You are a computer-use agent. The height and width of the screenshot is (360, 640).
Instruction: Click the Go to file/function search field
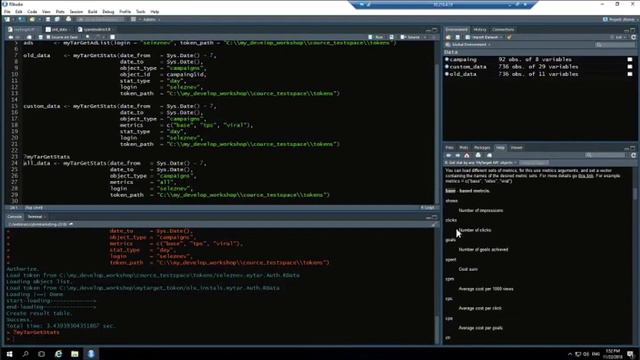tap(100, 19)
